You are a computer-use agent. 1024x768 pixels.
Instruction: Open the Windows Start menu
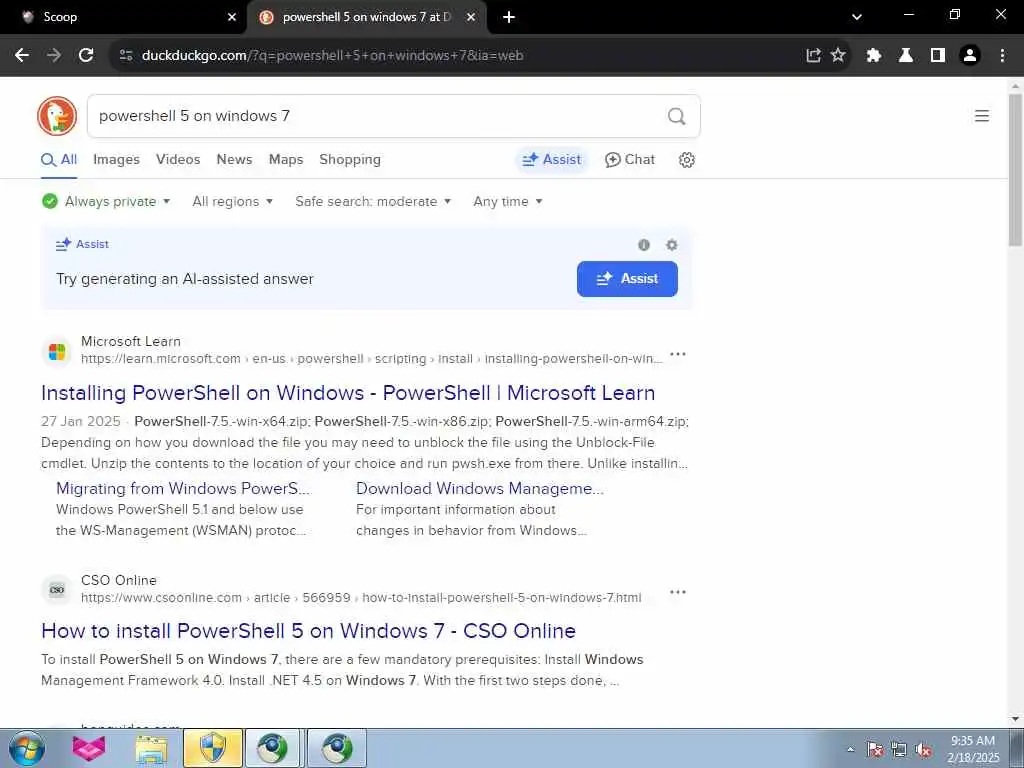pos(27,748)
